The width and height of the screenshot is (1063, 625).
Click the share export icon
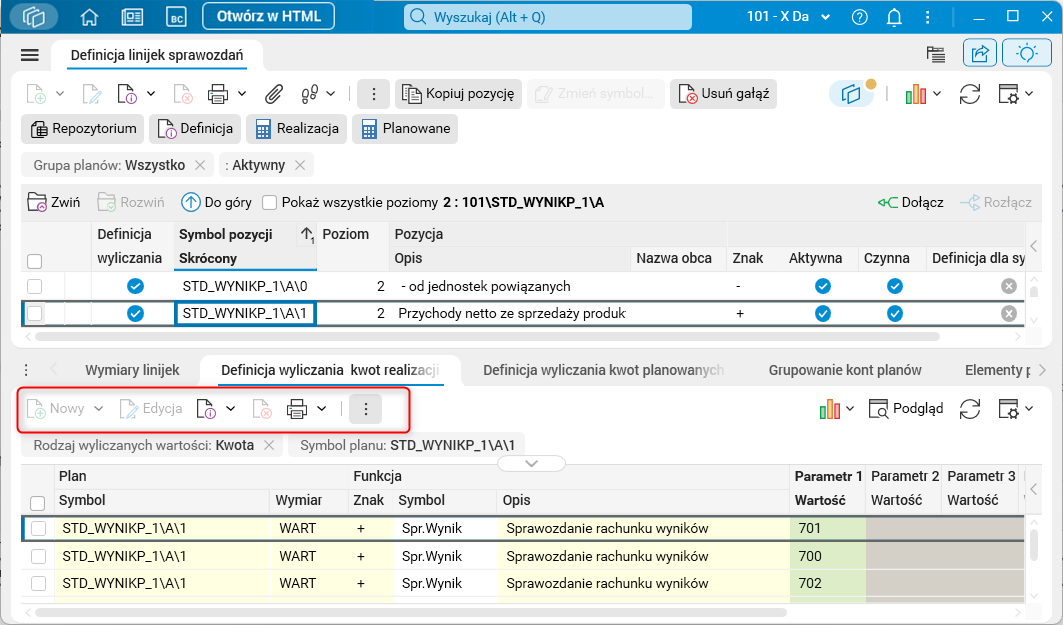[980, 54]
